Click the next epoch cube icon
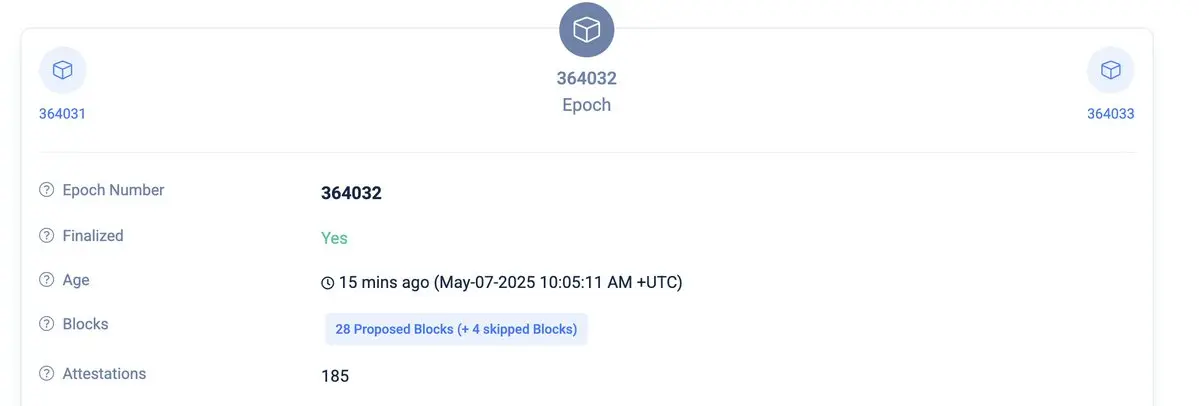The image size is (1199, 406). [1110, 70]
